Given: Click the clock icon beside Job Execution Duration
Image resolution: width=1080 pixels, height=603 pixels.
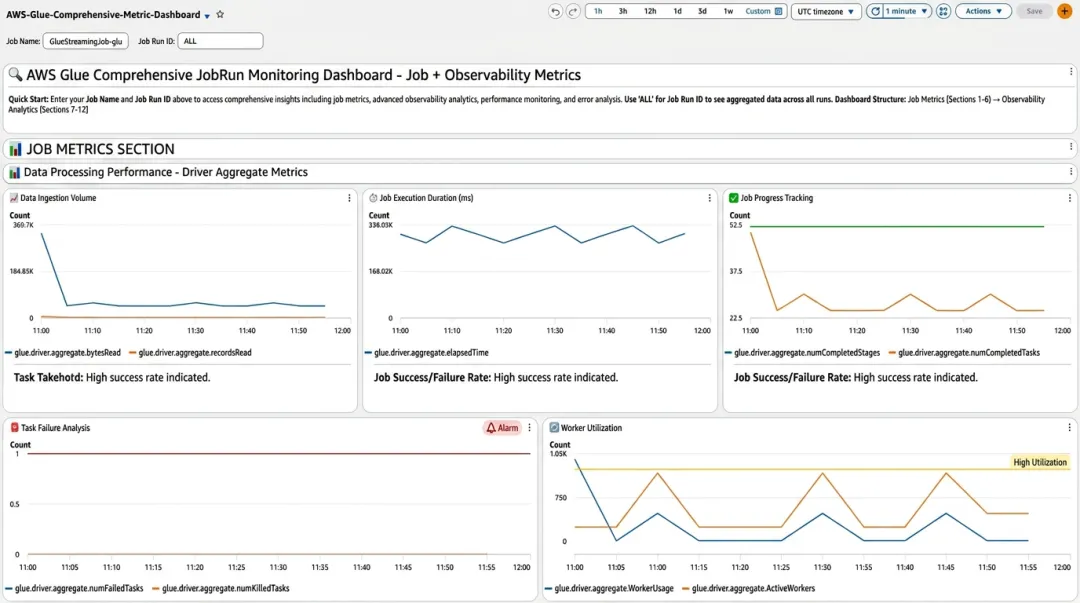Looking at the screenshot, I should click(x=373, y=198).
